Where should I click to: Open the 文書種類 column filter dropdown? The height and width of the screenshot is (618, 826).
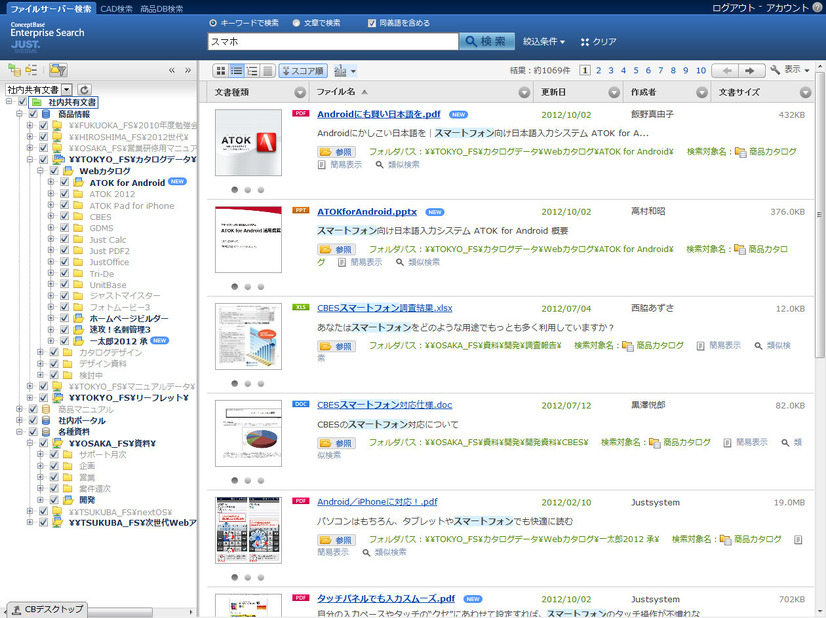[x=300, y=93]
